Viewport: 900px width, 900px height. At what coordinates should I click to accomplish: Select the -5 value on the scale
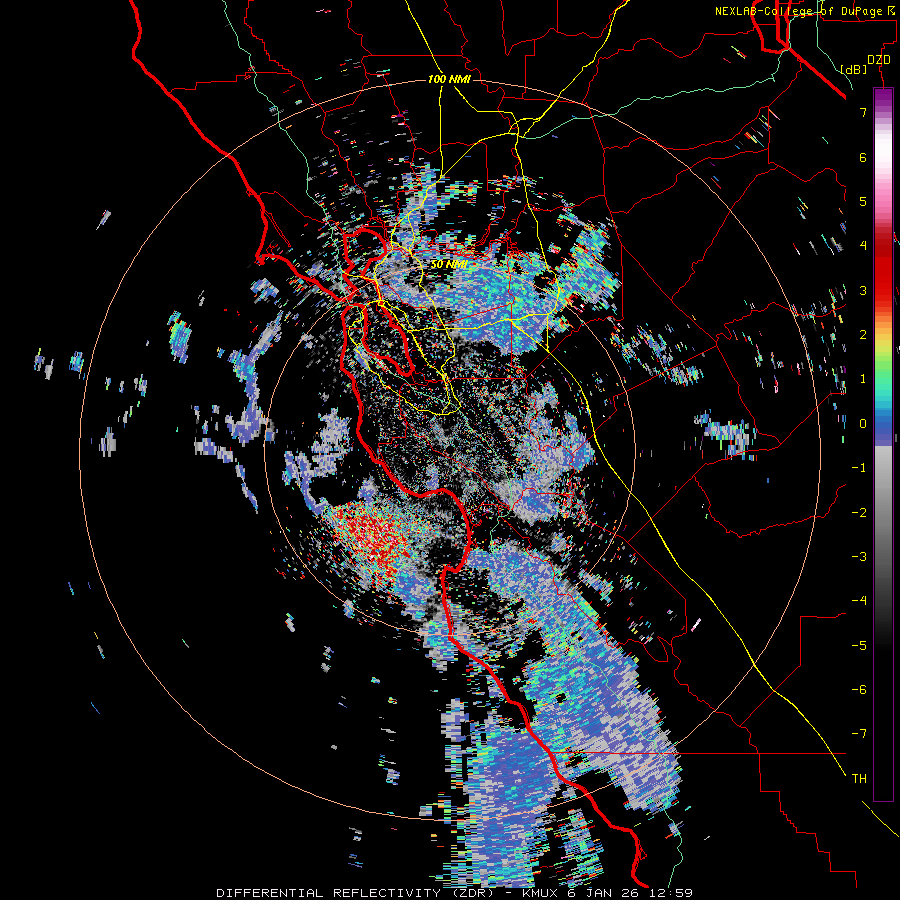pyautogui.click(x=859, y=645)
